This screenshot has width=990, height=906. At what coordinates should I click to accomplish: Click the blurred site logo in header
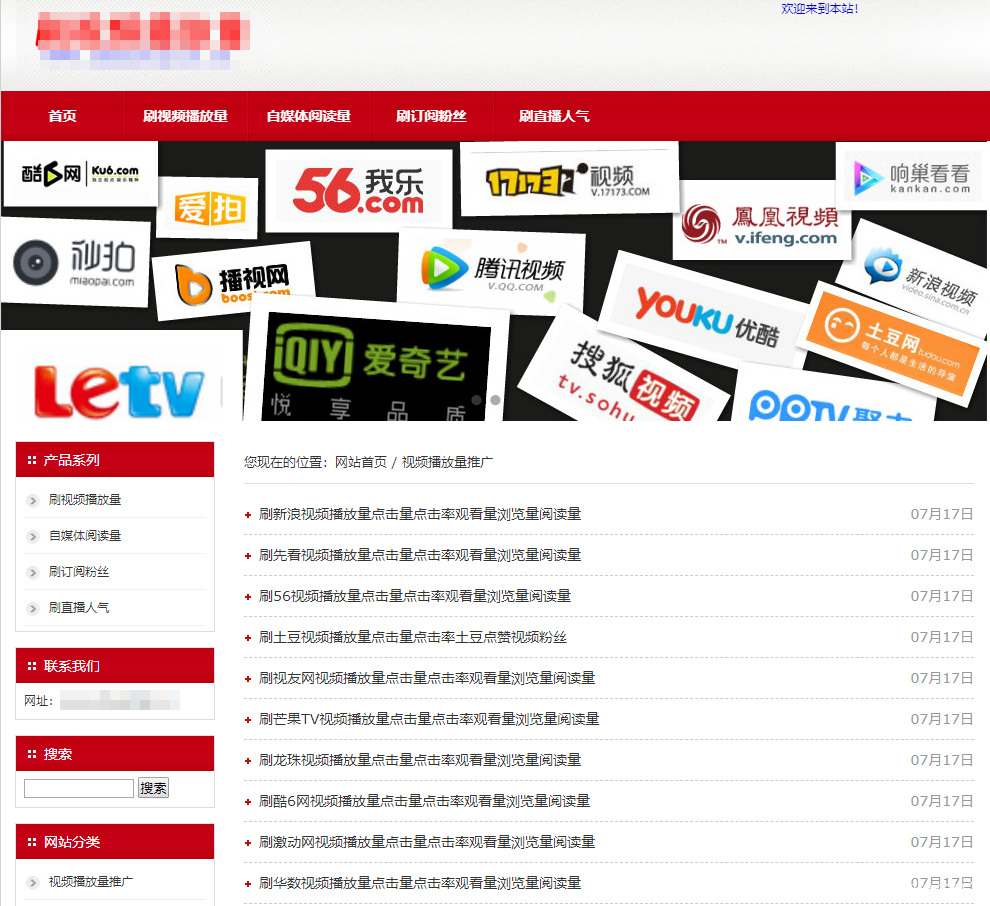[143, 39]
